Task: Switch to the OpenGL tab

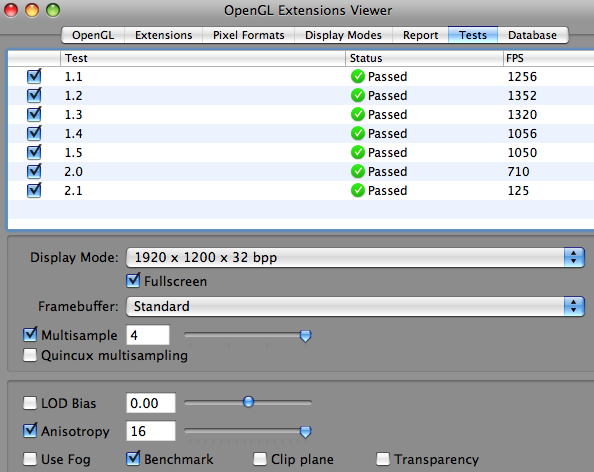Action: coord(93,35)
